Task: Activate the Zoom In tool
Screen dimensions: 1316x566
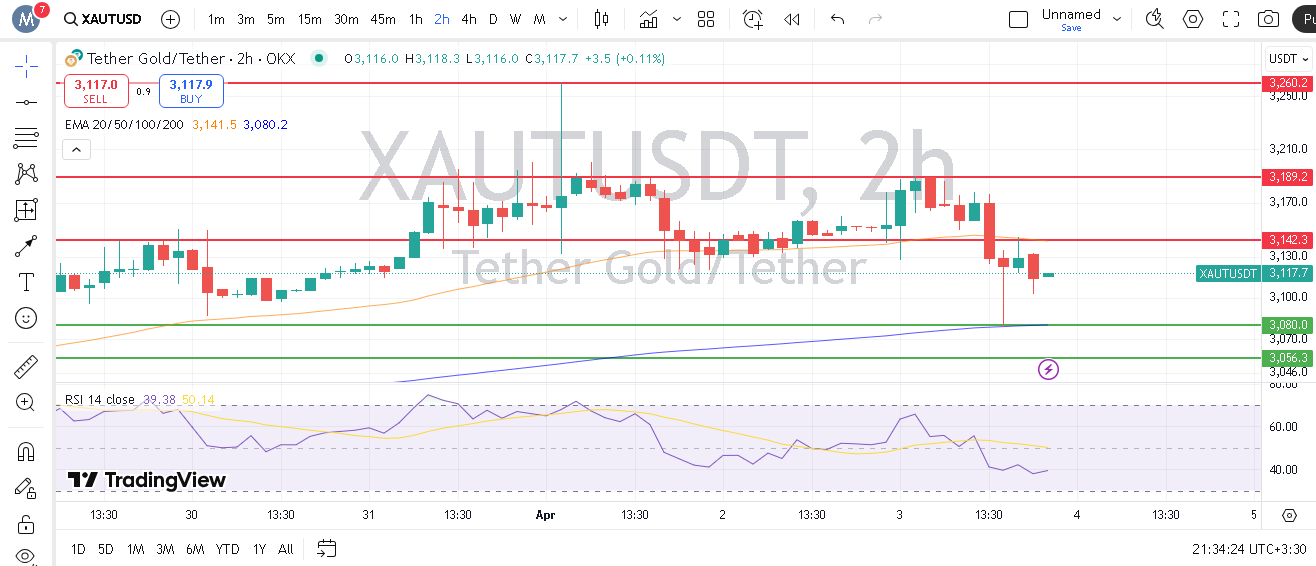Action: 26,403
